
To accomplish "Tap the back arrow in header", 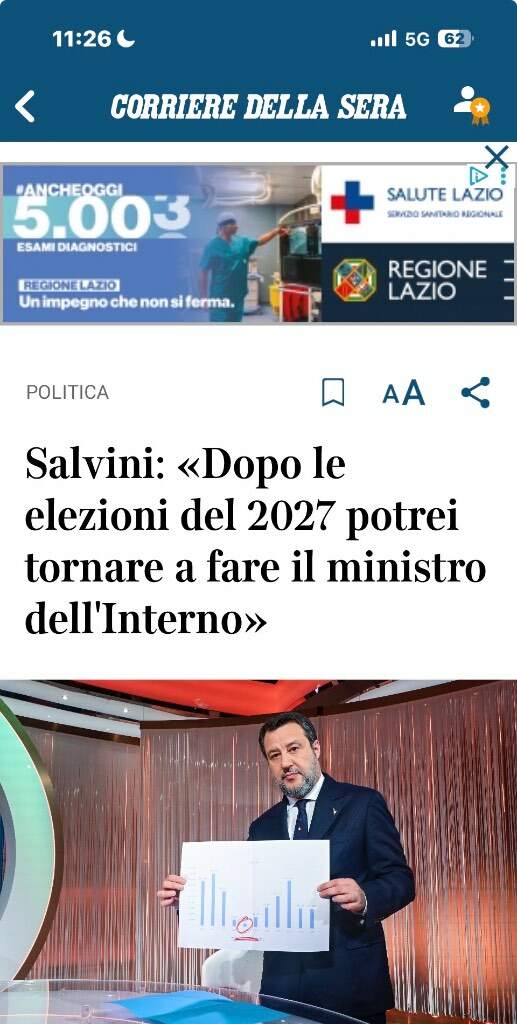I will 25,106.
